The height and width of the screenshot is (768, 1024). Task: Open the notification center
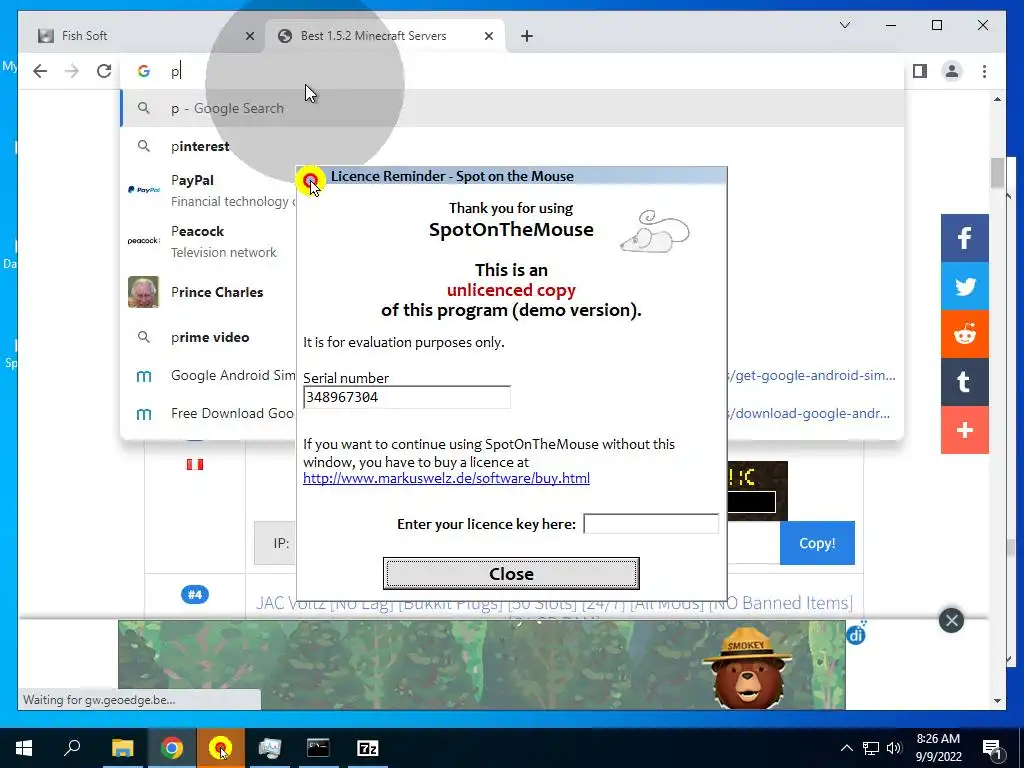[993, 748]
